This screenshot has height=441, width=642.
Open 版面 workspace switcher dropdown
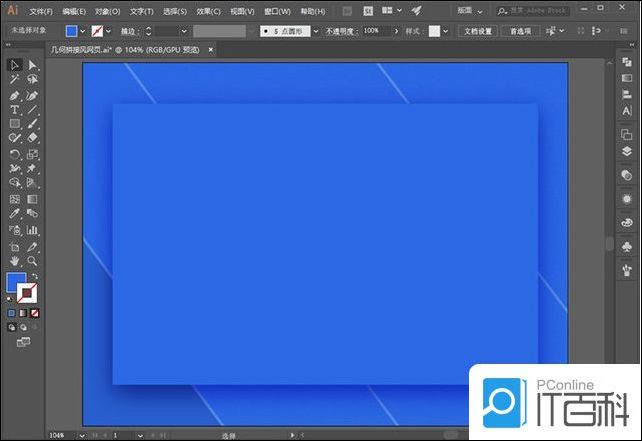coord(470,11)
